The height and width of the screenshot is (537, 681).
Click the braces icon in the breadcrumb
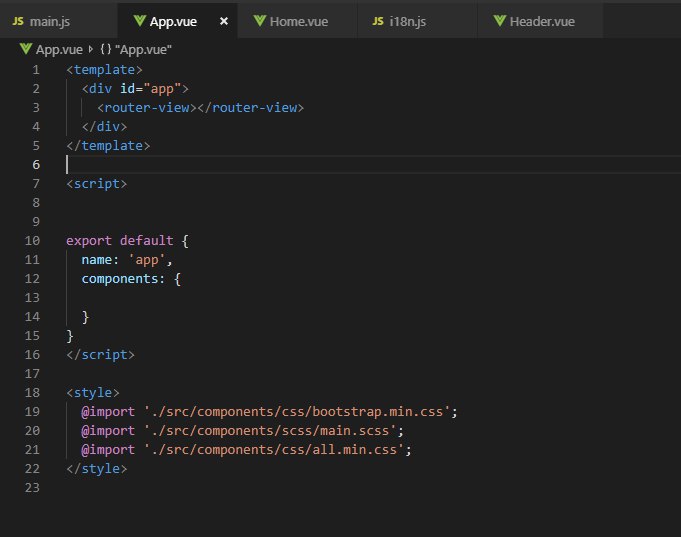click(106, 49)
